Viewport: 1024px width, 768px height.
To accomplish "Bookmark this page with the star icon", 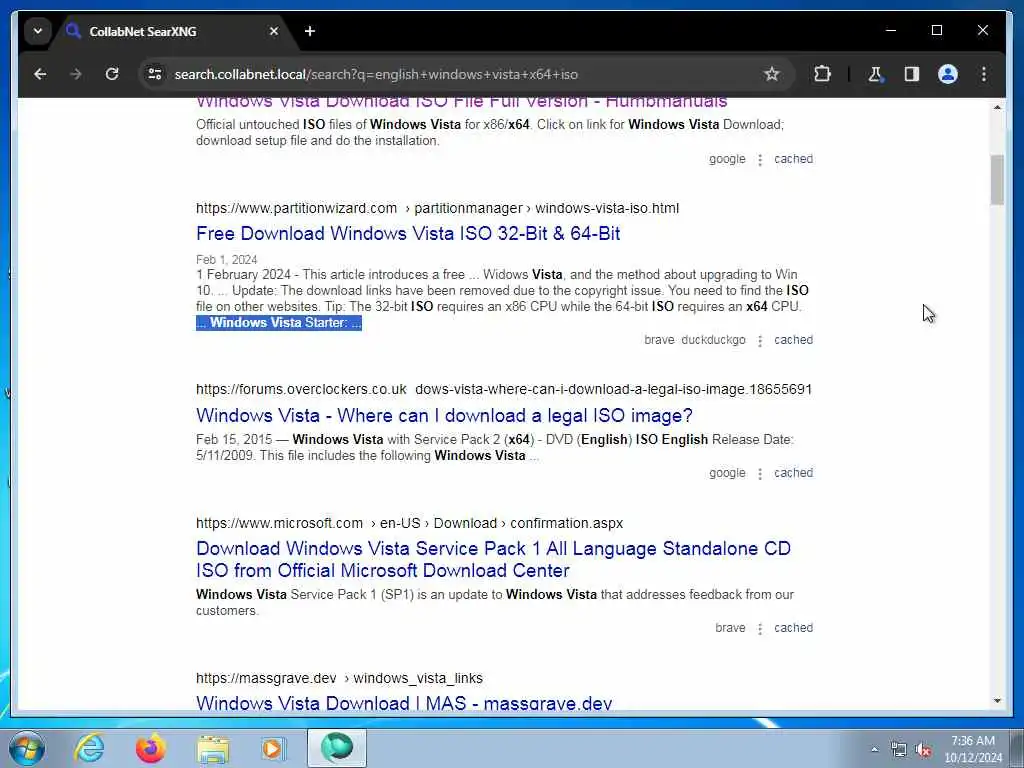I will [x=771, y=74].
